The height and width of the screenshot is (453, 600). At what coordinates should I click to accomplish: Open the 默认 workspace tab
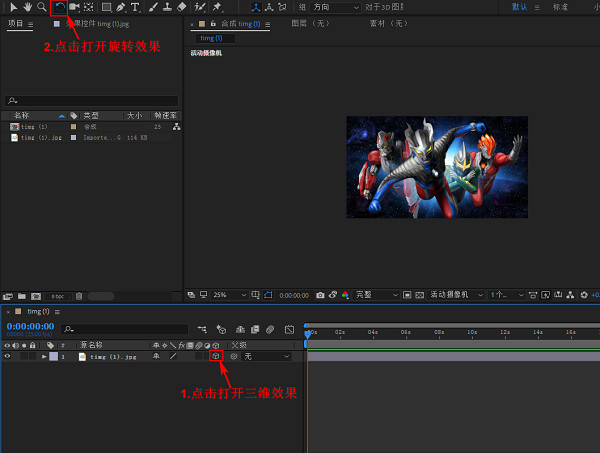click(520, 7)
